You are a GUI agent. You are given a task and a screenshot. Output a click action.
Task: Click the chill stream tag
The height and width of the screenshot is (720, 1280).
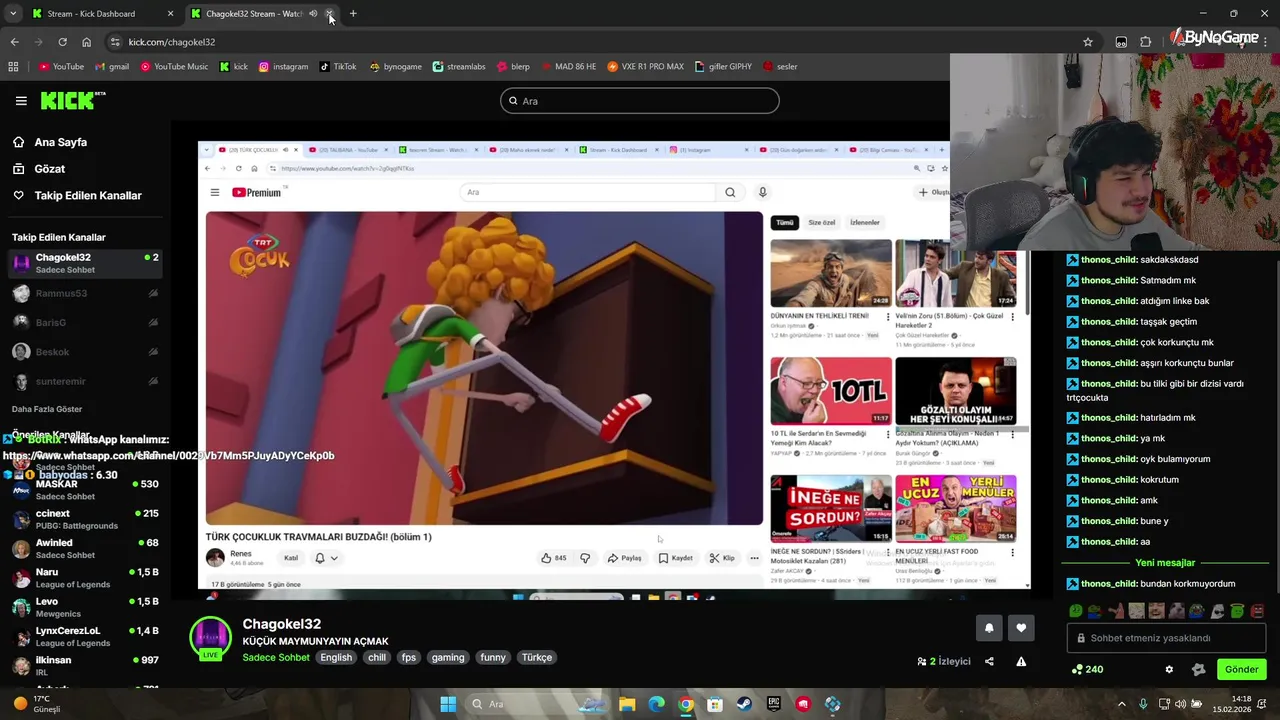(377, 657)
